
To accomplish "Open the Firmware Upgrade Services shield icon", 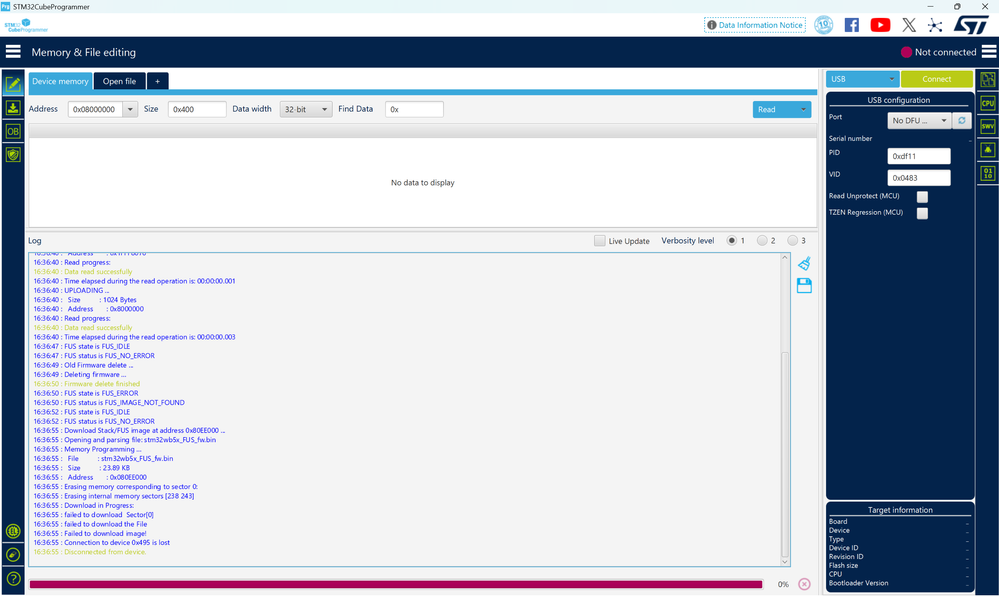I will point(13,154).
